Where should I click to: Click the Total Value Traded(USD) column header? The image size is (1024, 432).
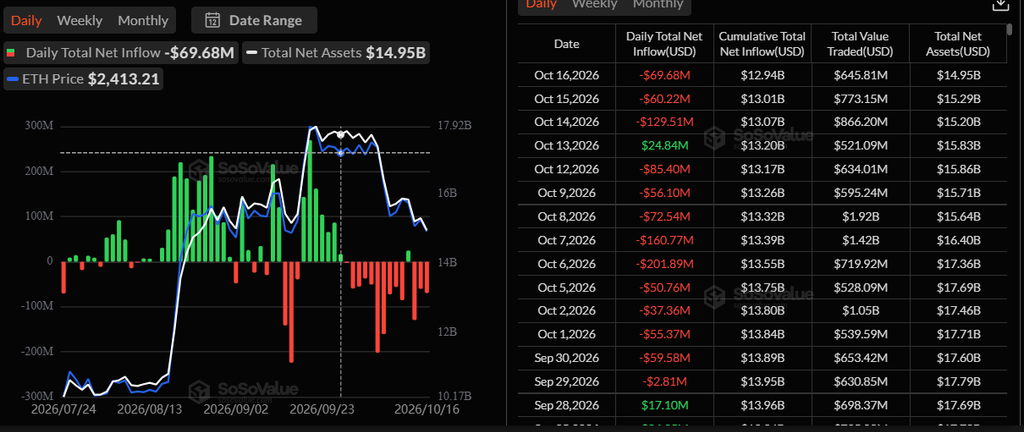[x=860, y=44]
